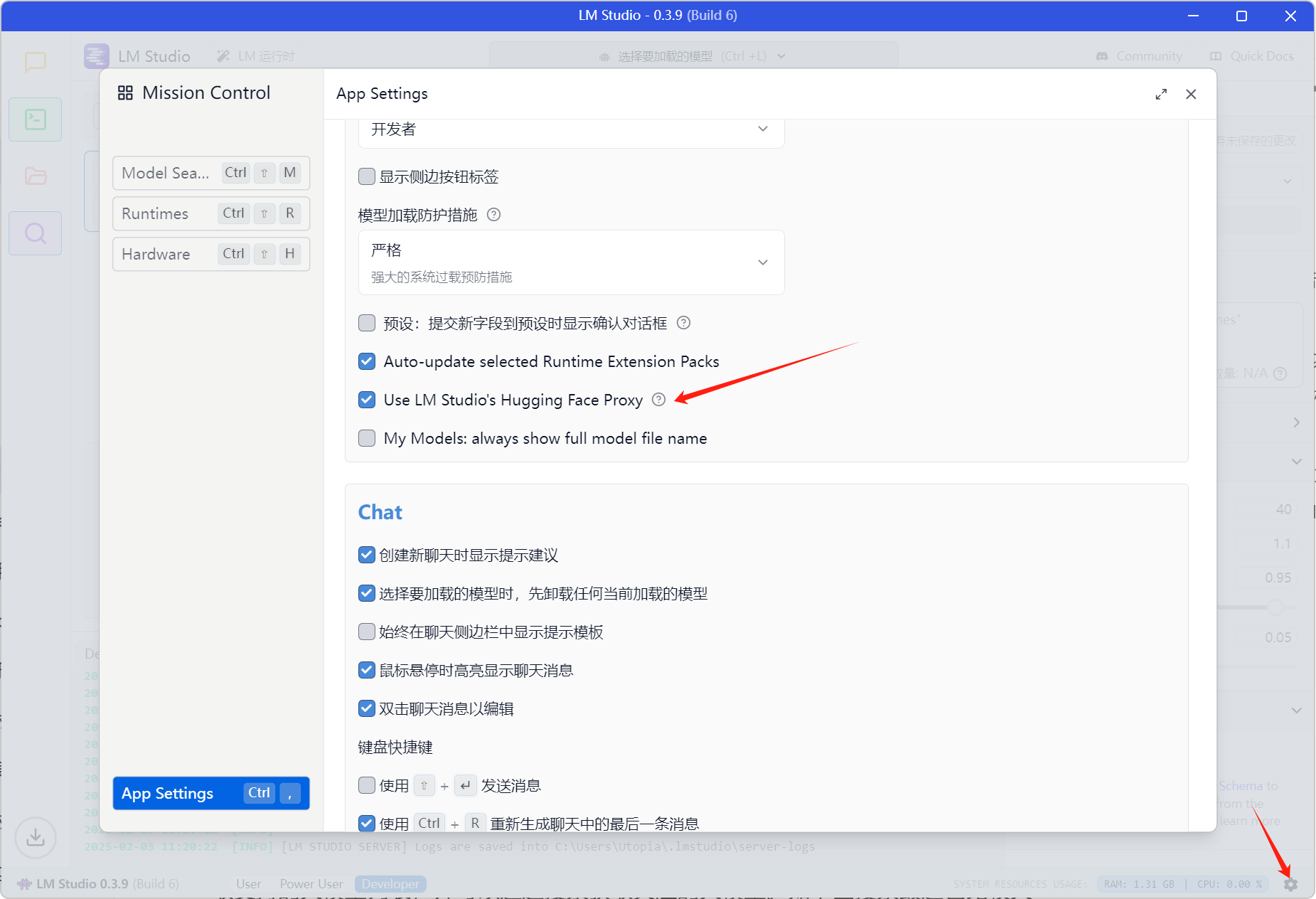Click help icon beside 模型加载防护措施
The image size is (1316, 899).
tap(493, 215)
